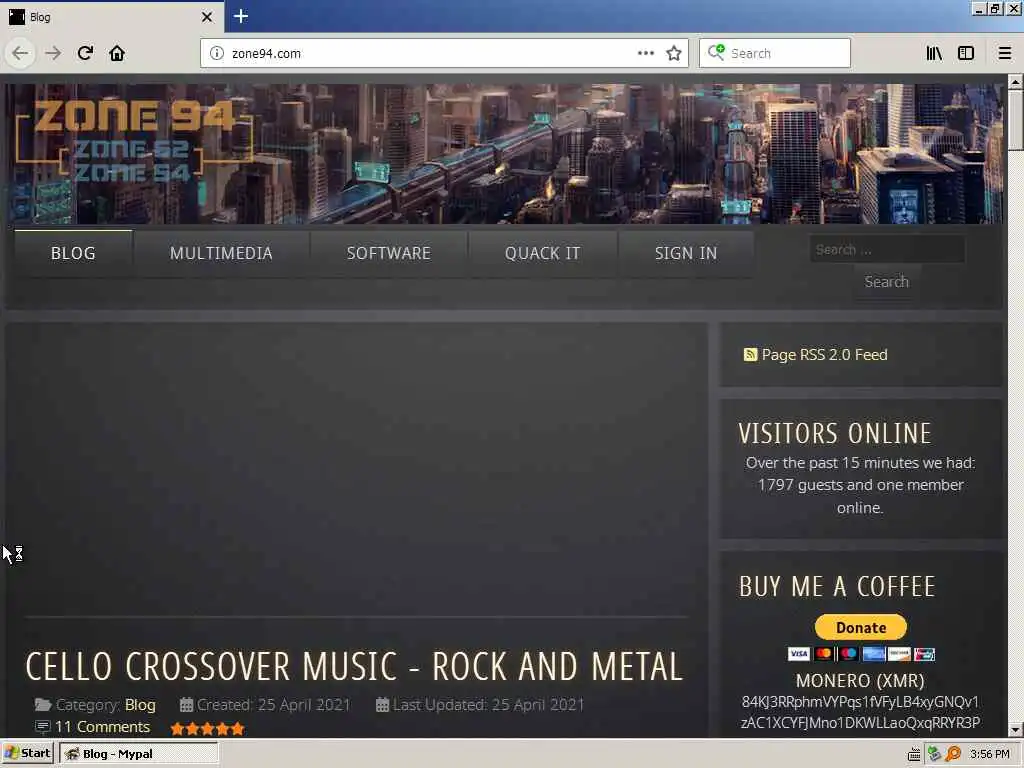
Task: Select the Blog - Mypal taskbar button
Action: click(x=138, y=753)
